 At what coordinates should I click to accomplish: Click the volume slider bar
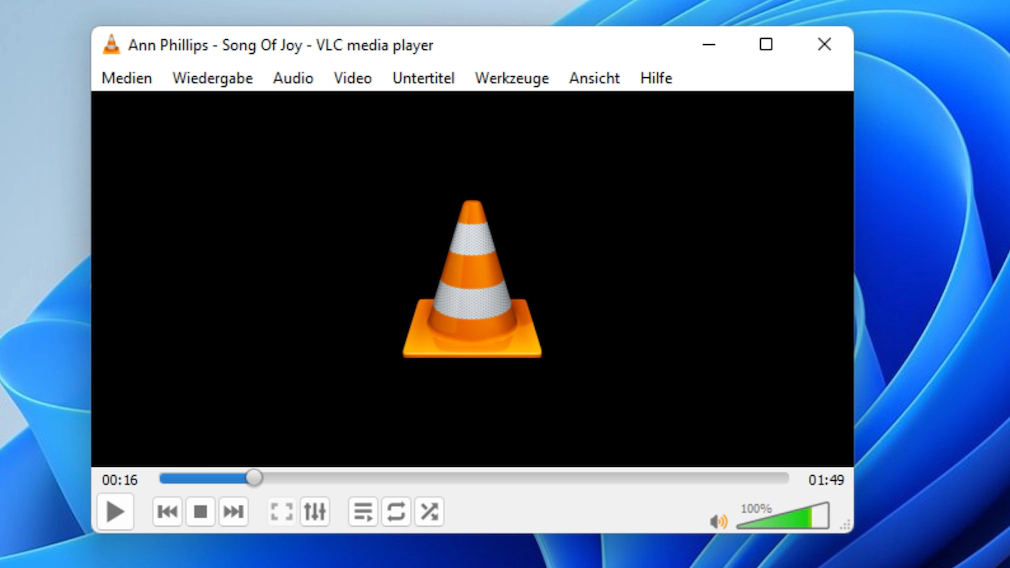pos(783,516)
